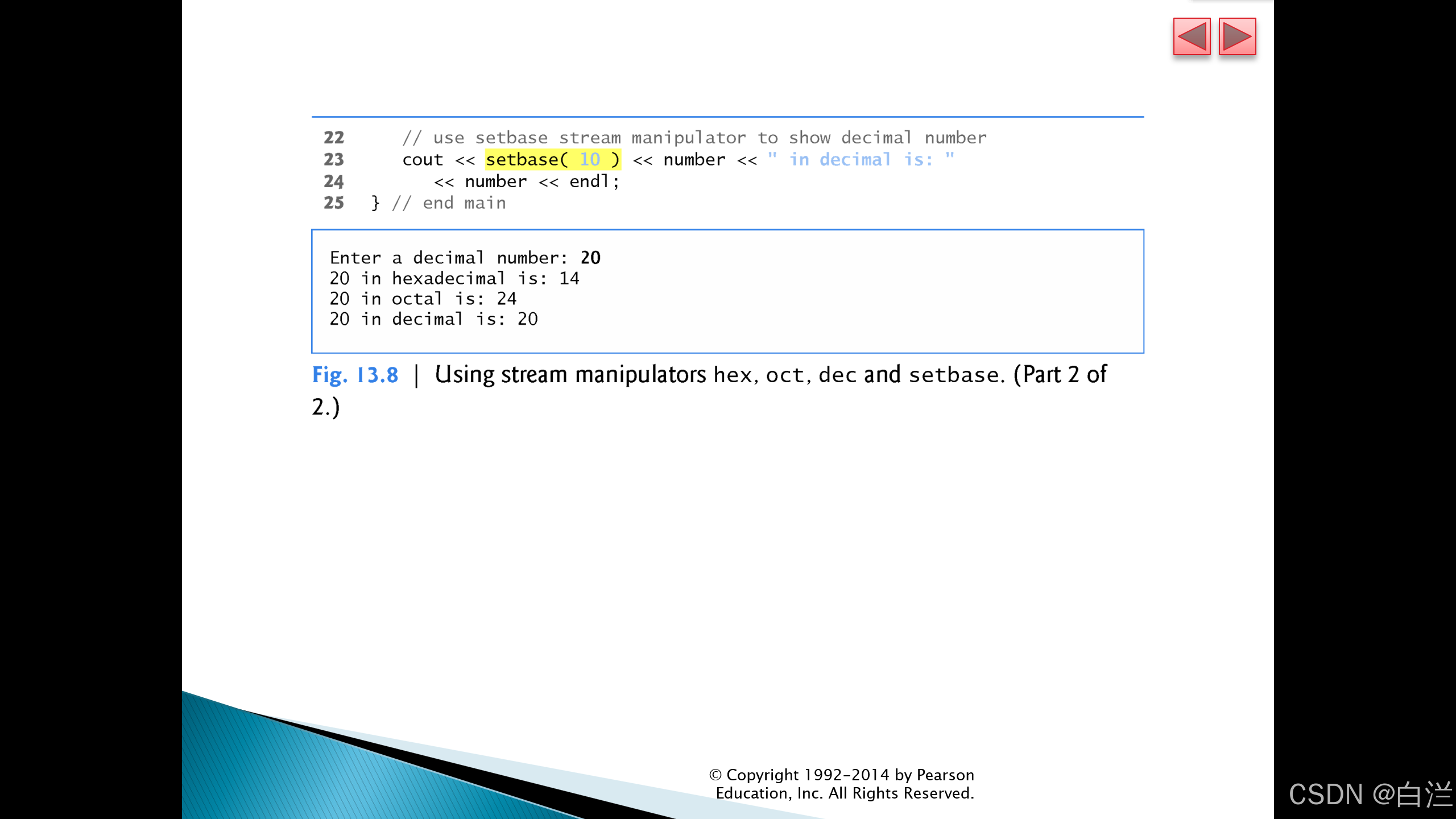Click "20 in decimal is: 20" output line
Image resolution: width=1456 pixels, height=819 pixels.
[433, 319]
